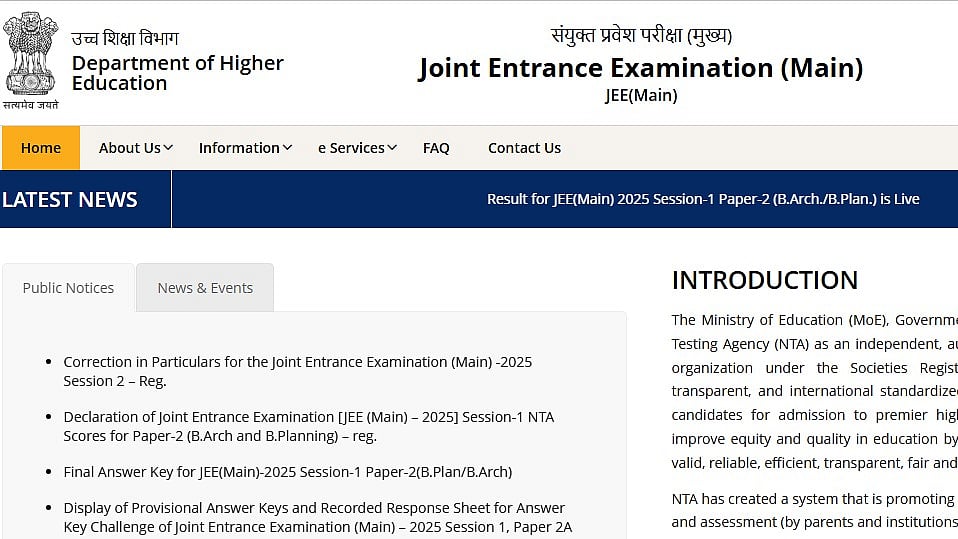
Task: Open Declaration of Session-1 NTA Scores notice
Action: (x=308, y=426)
